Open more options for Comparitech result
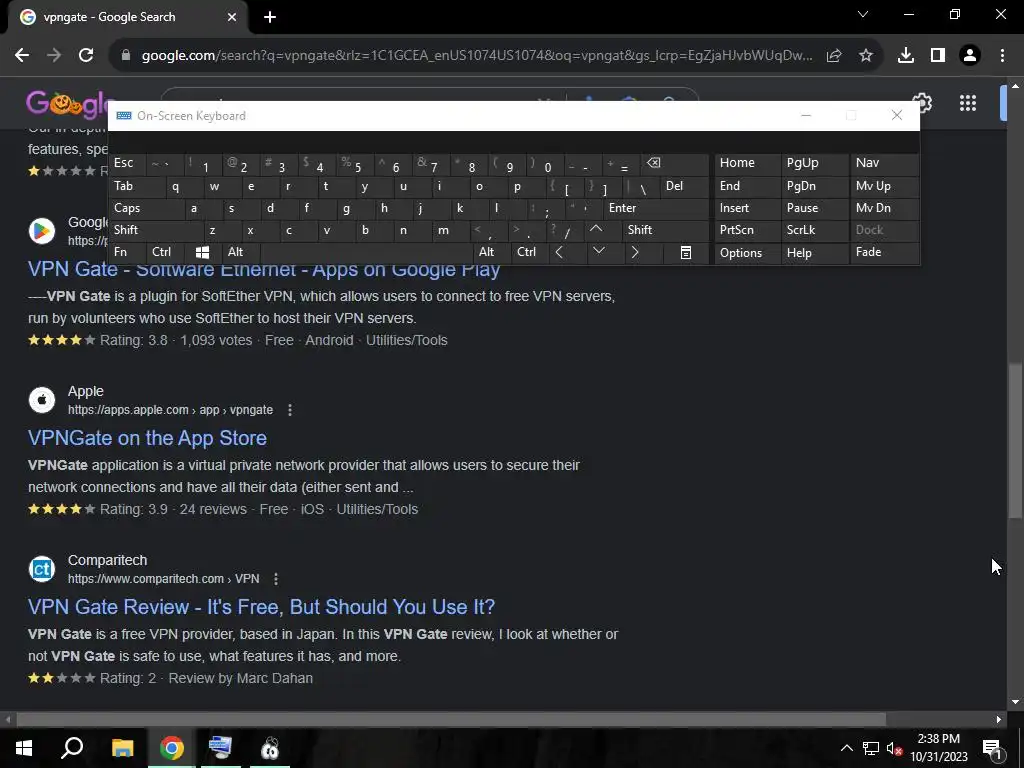This screenshot has width=1024, height=768. pos(276,579)
